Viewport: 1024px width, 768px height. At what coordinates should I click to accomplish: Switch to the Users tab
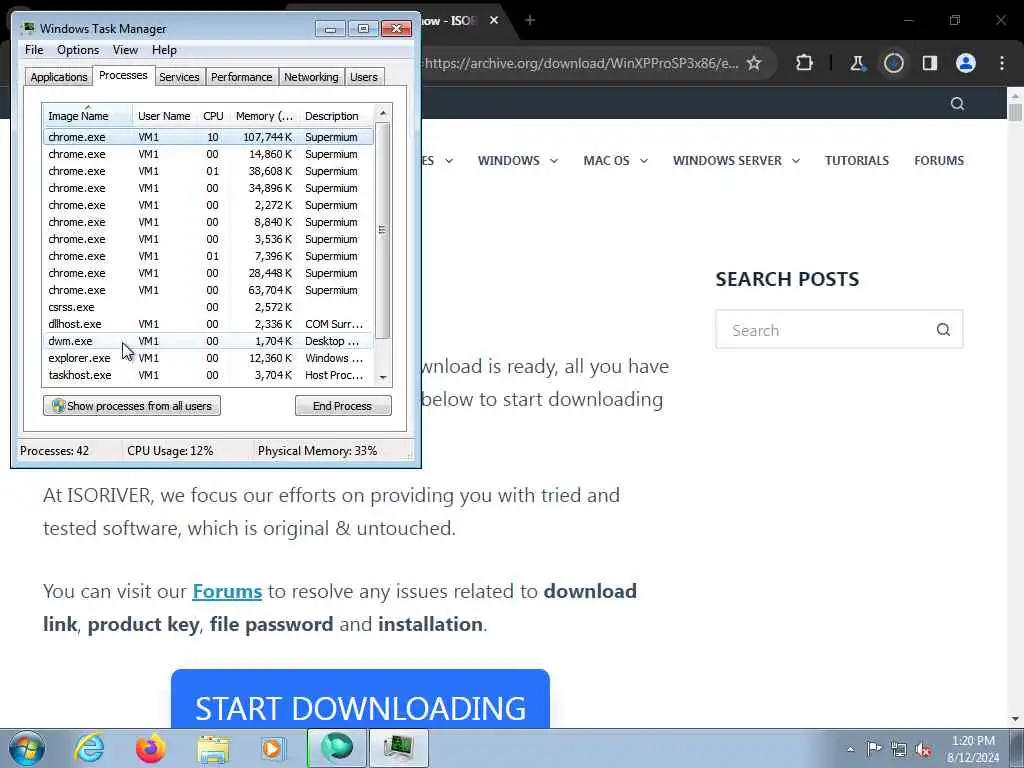click(364, 77)
